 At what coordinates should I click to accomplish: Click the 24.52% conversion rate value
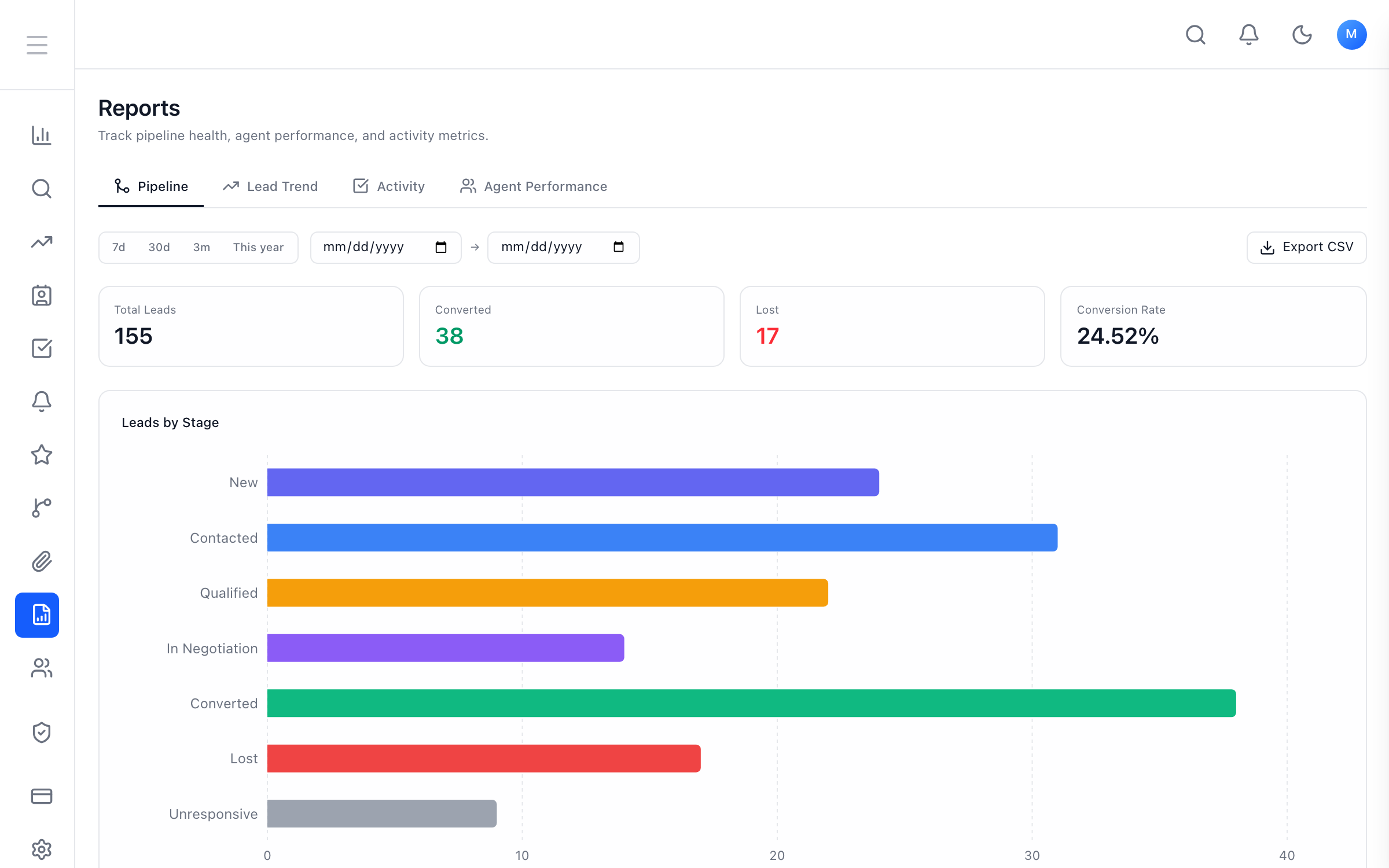(x=1118, y=336)
